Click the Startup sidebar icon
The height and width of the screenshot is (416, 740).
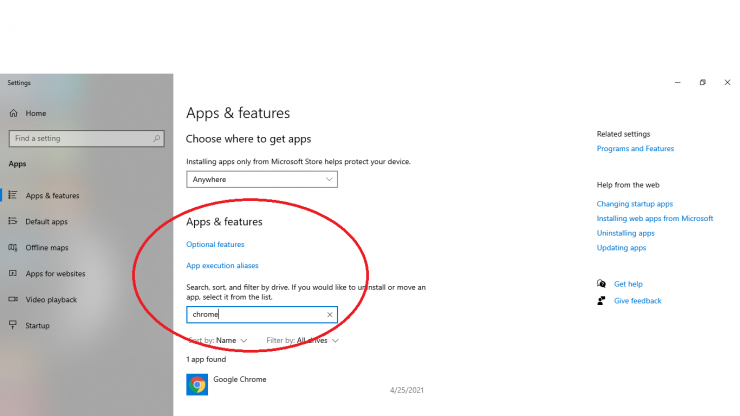pos(13,325)
